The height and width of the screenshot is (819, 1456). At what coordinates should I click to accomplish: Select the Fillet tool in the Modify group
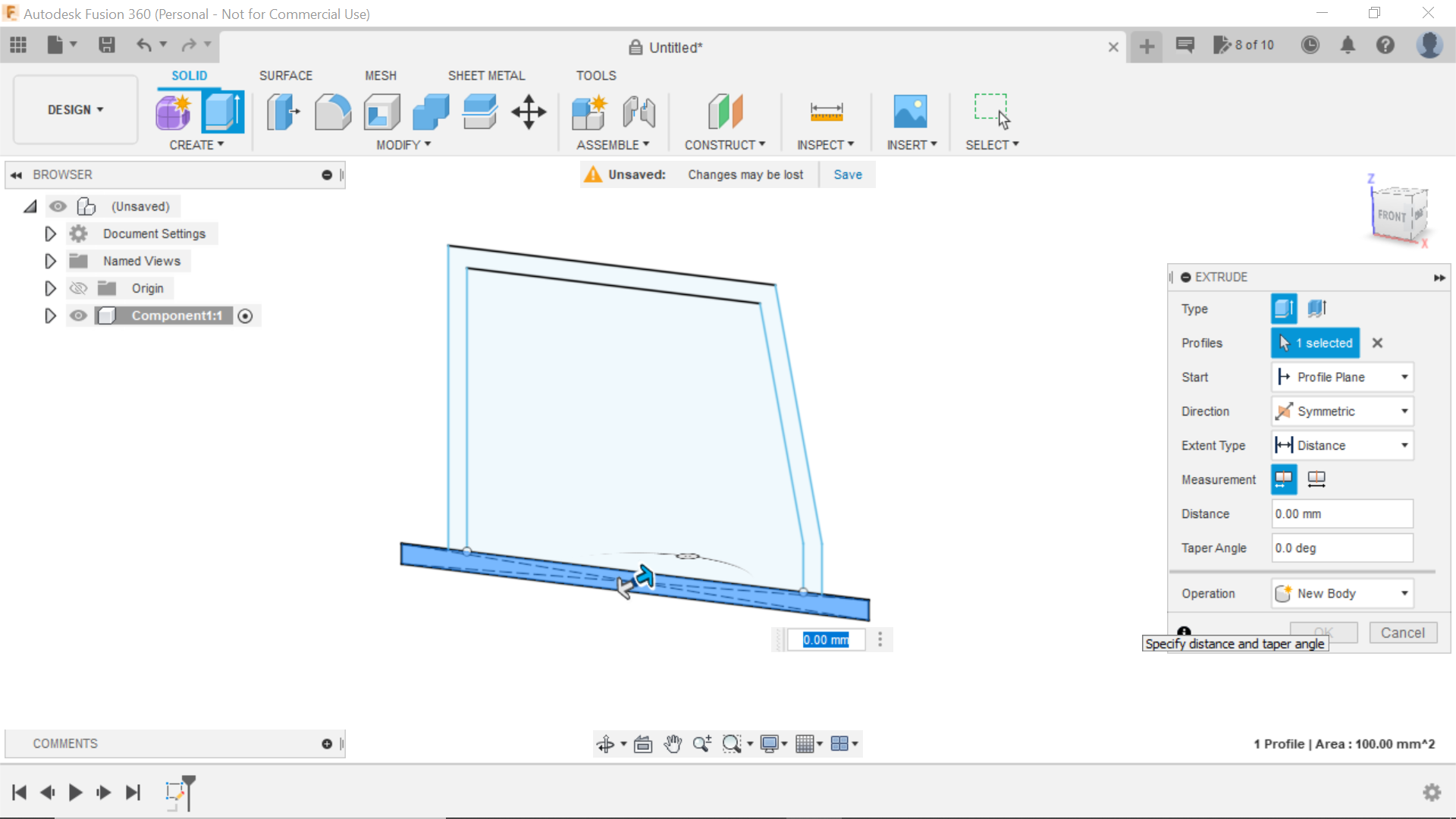(332, 111)
